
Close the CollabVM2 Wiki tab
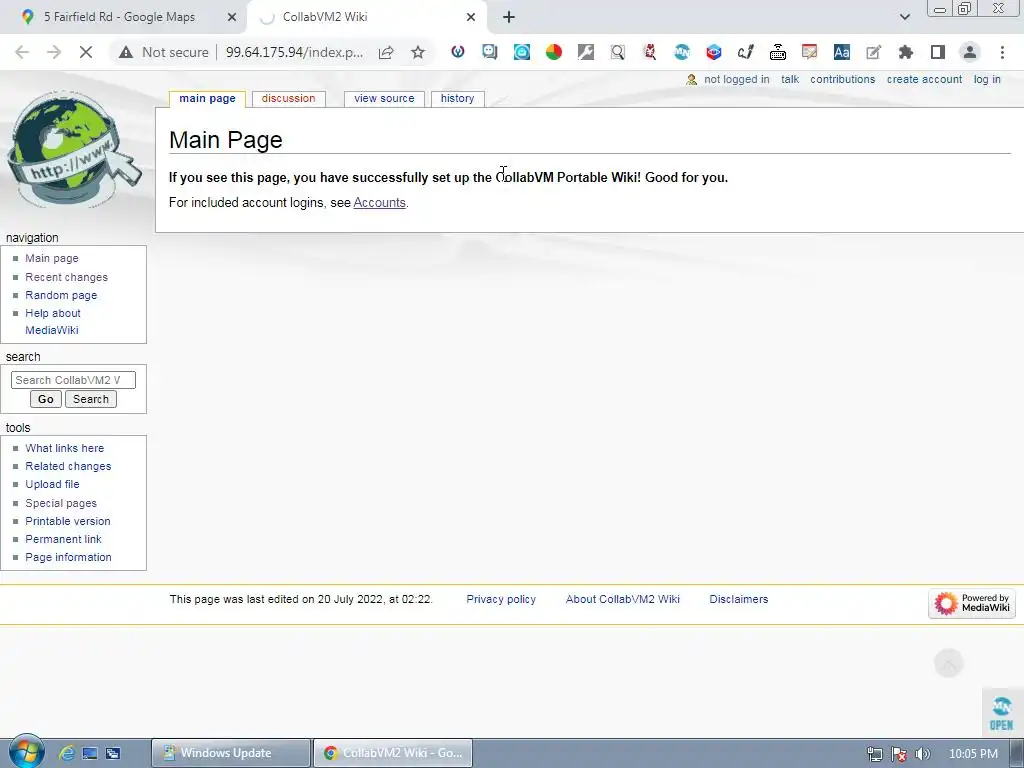471,17
